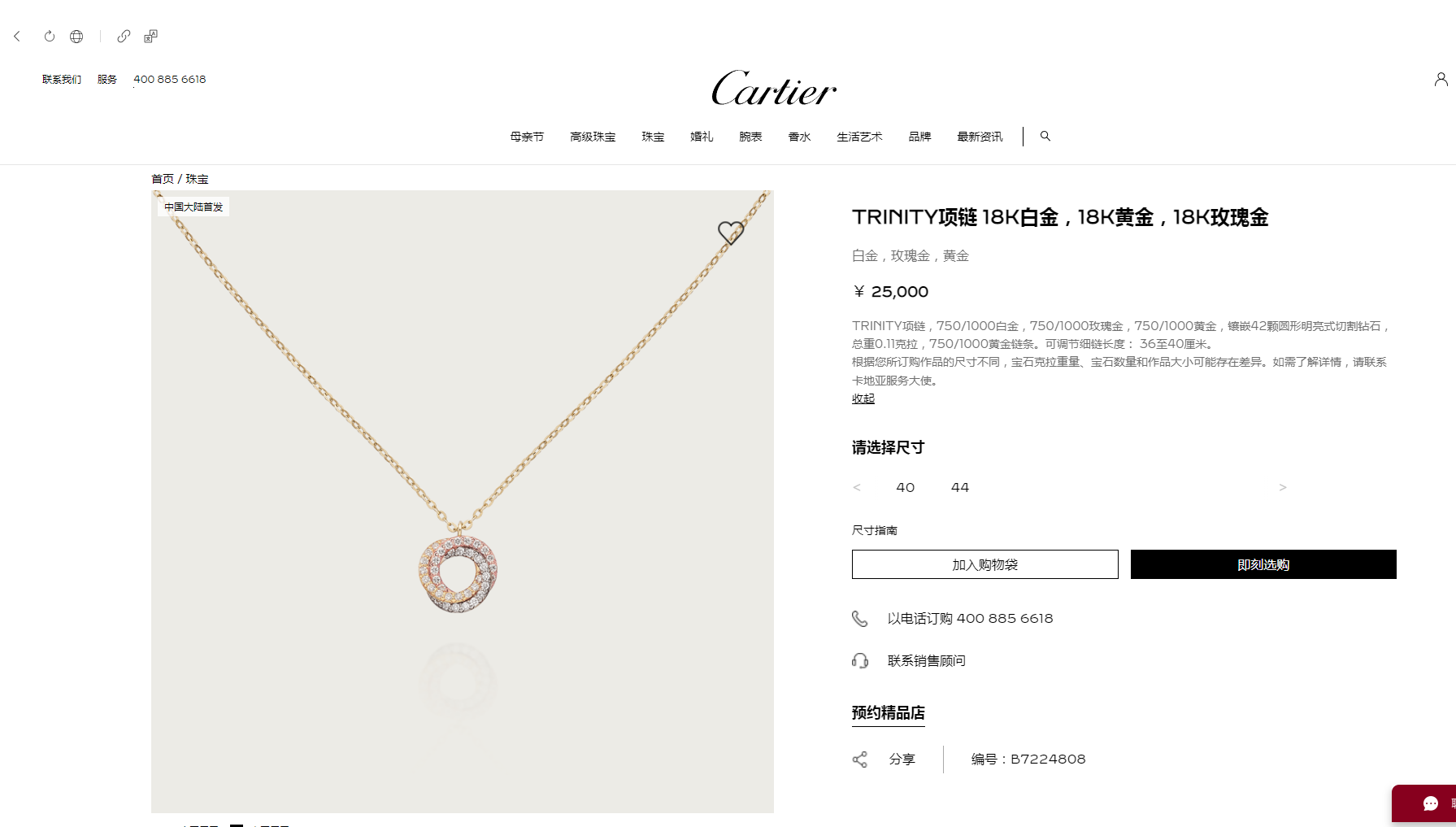Select size 44
1456x827 pixels.
tap(960, 487)
